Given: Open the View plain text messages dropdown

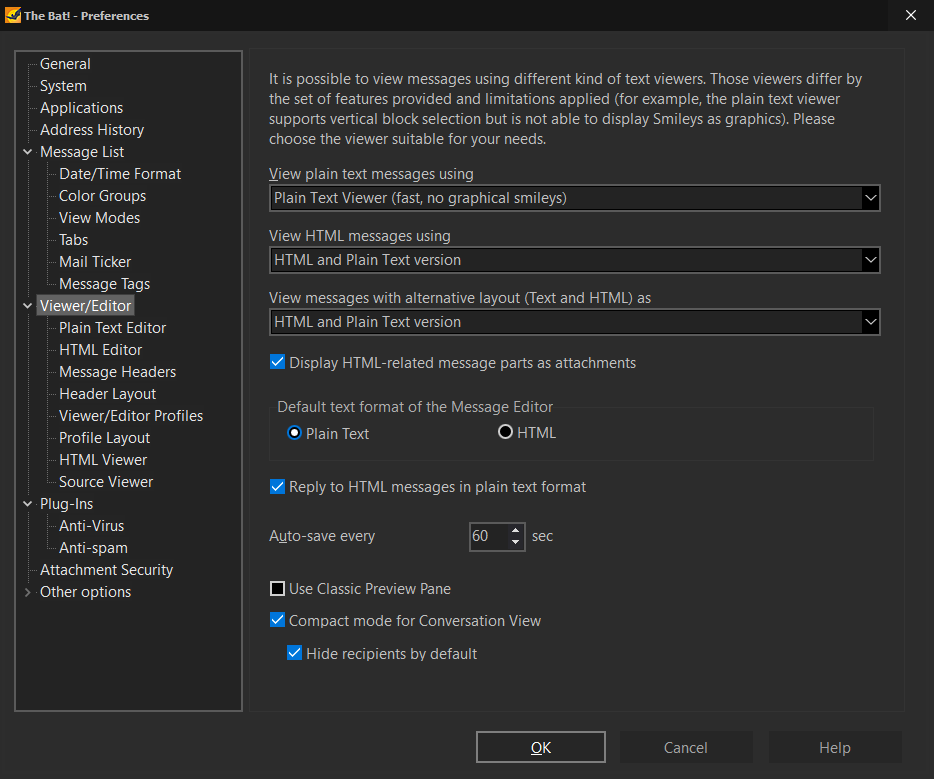Looking at the screenshot, I should pyautogui.click(x=869, y=198).
